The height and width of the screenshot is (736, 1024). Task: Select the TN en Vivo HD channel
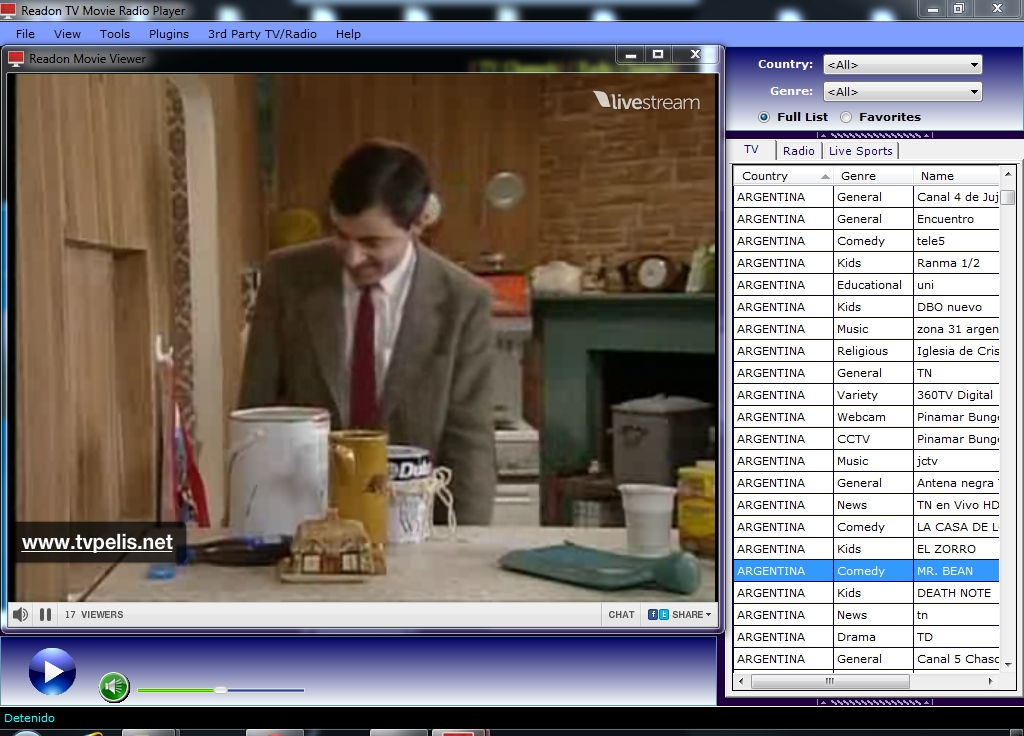click(866, 505)
